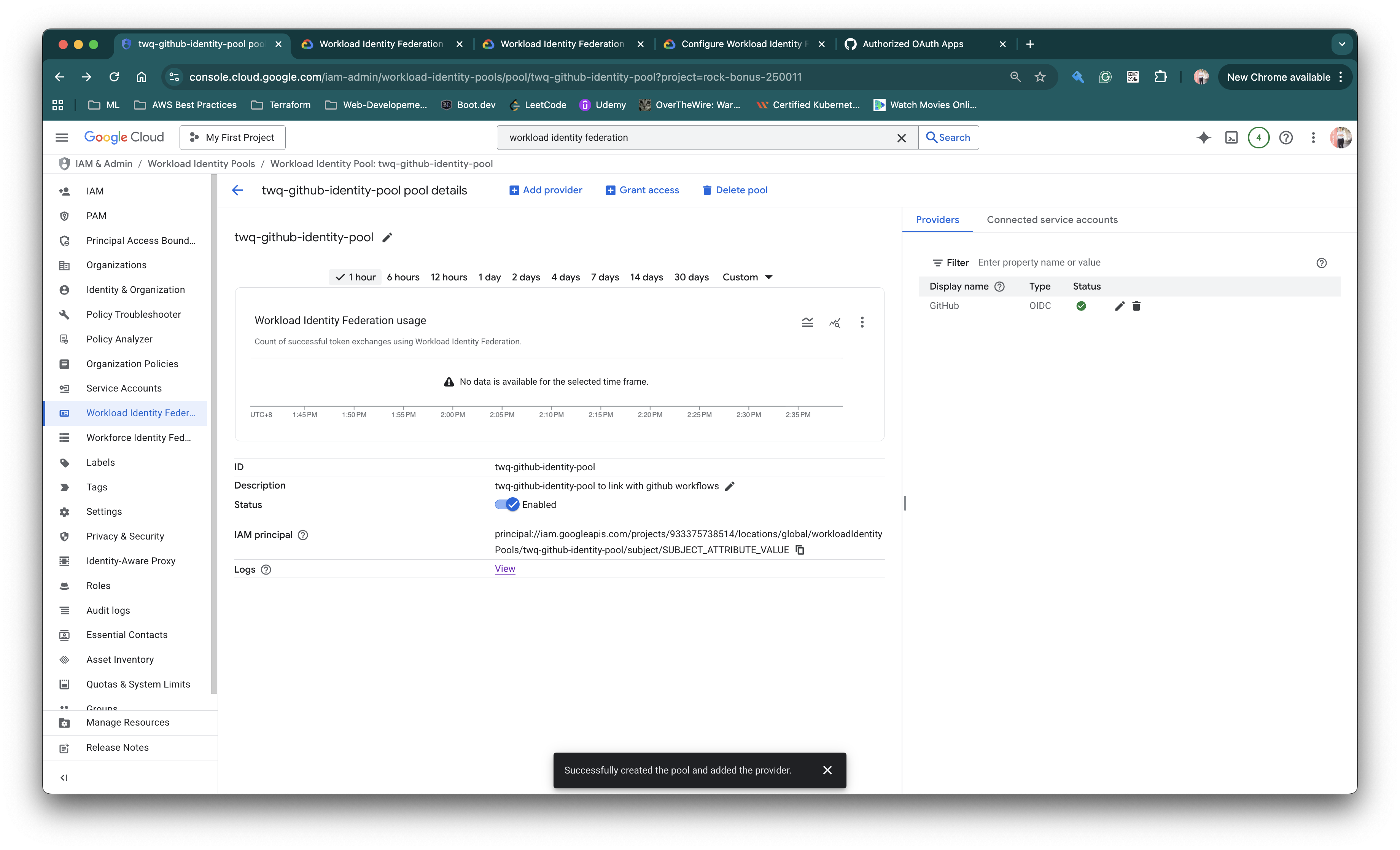Viewport: 1400px width, 850px height.
Task: Expand the Chrome tab search dropdown
Action: point(1341,44)
